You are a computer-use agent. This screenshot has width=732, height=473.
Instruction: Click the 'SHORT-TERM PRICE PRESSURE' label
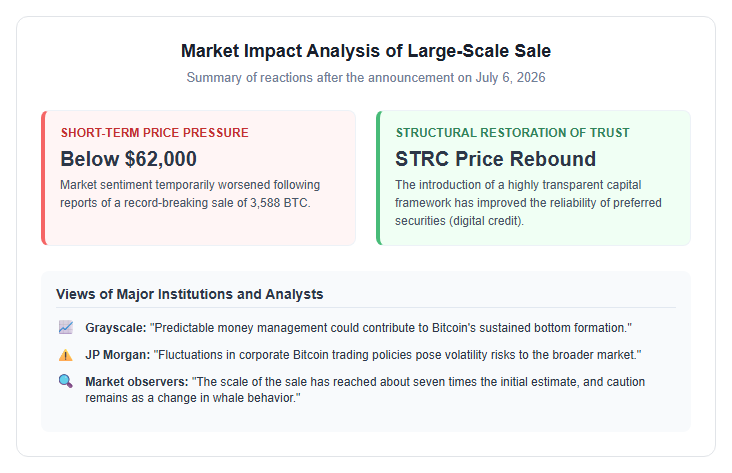click(155, 133)
